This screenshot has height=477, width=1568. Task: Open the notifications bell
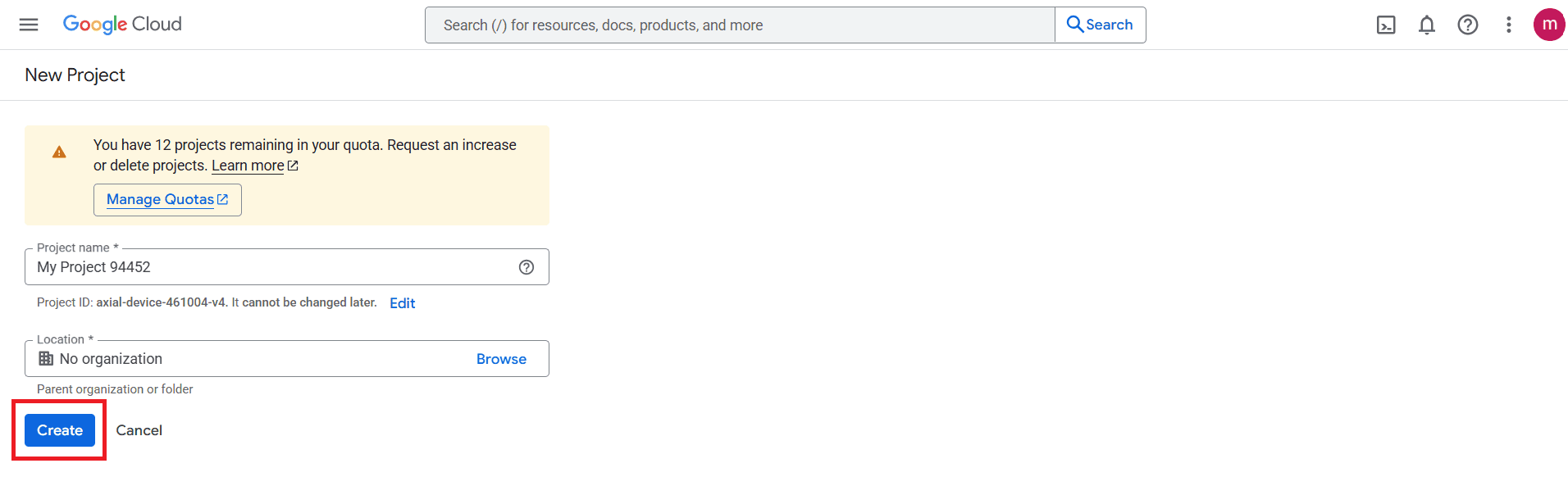[1427, 25]
